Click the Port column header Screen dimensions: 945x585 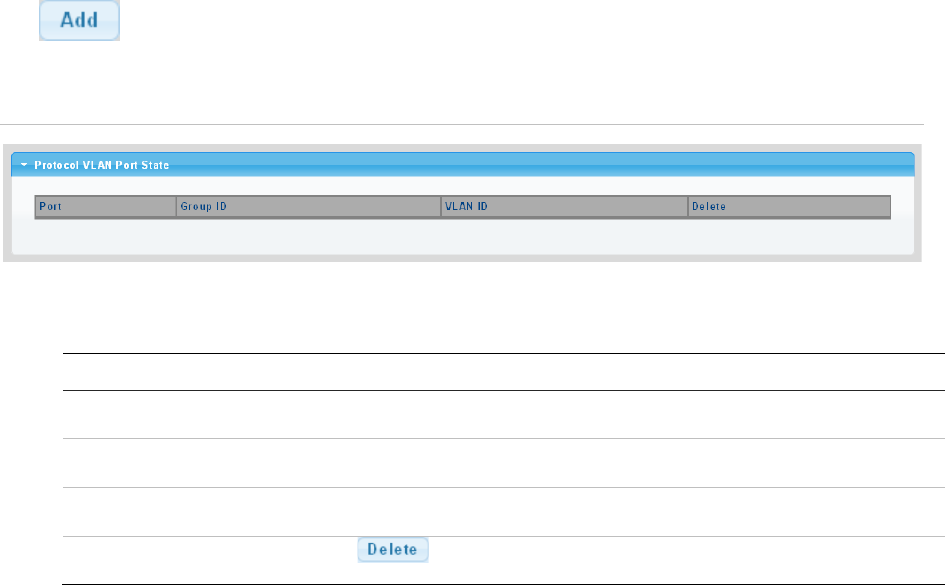pyautogui.click(x=105, y=207)
